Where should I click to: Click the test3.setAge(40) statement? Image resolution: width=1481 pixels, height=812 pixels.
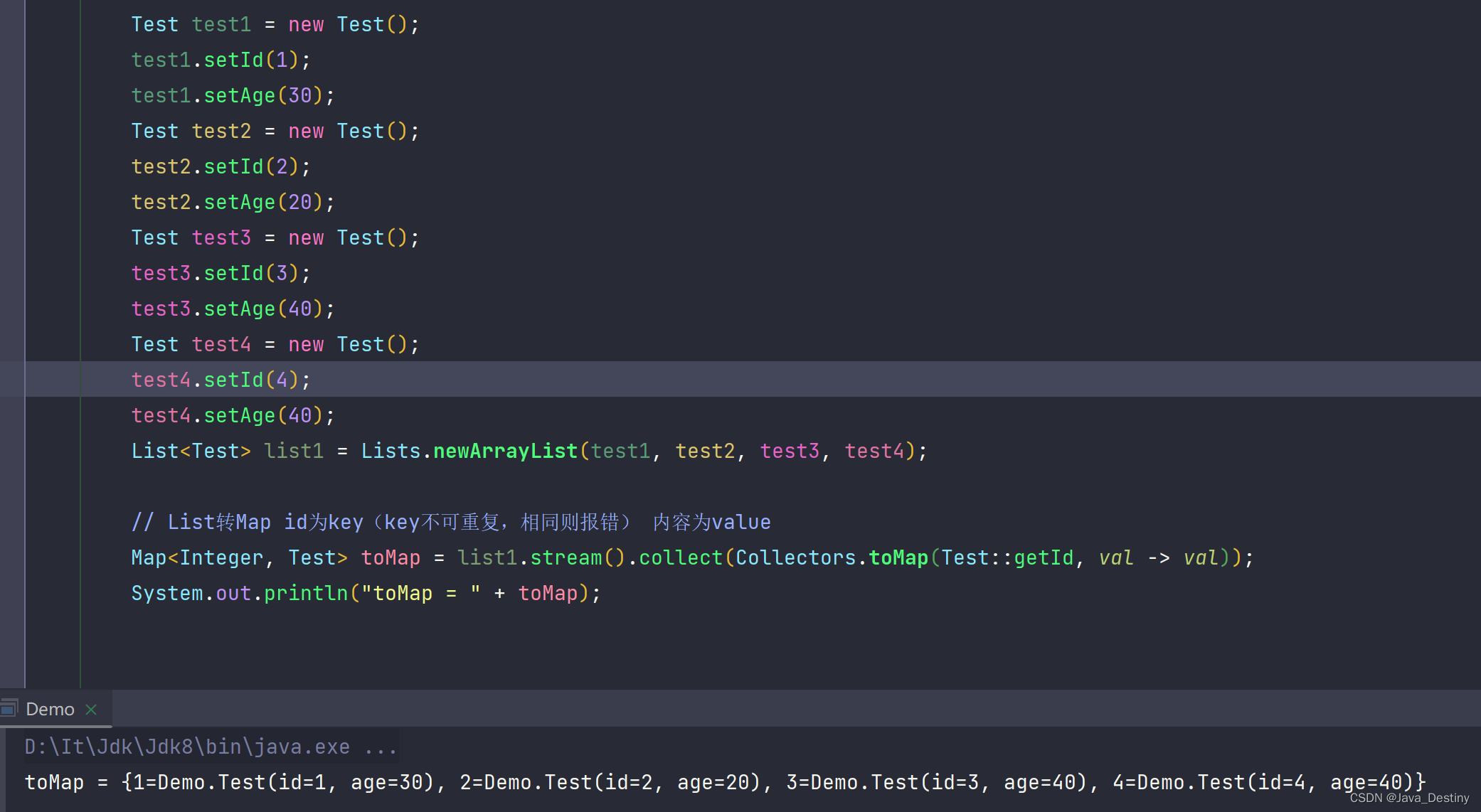[x=232, y=309]
